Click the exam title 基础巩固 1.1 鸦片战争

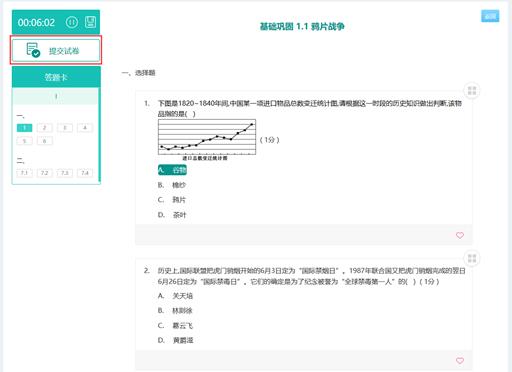coord(302,26)
